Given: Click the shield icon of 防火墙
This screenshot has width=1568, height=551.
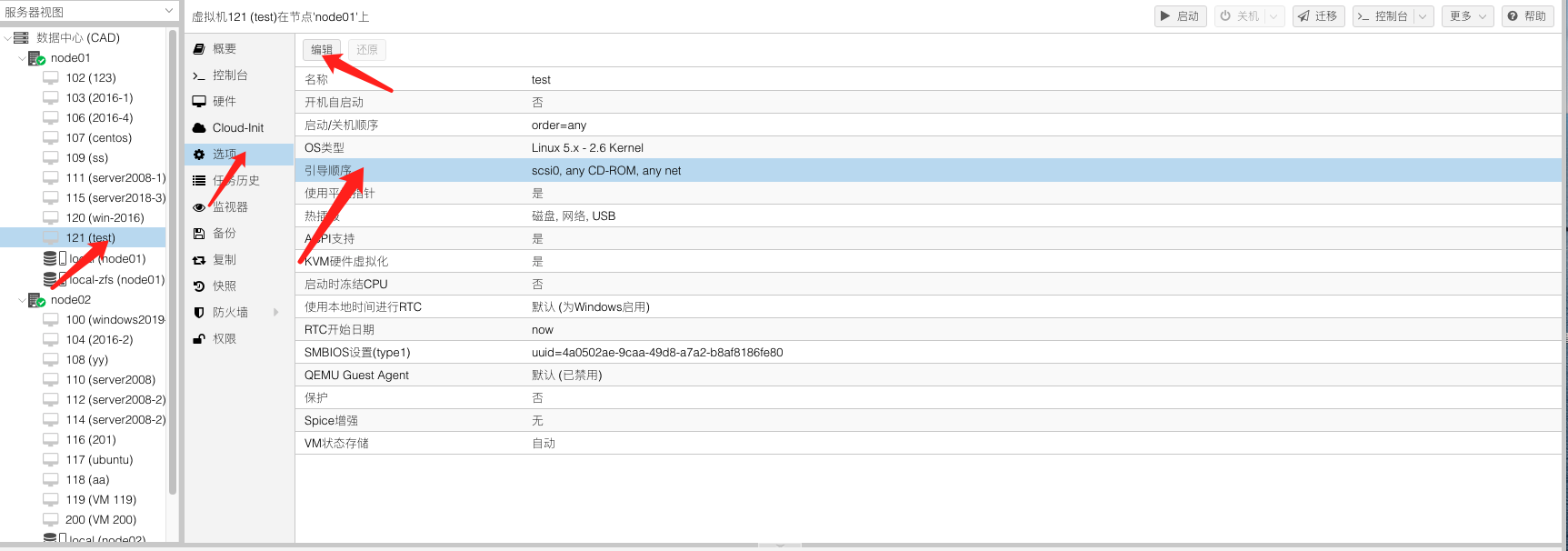Looking at the screenshot, I should [199, 313].
